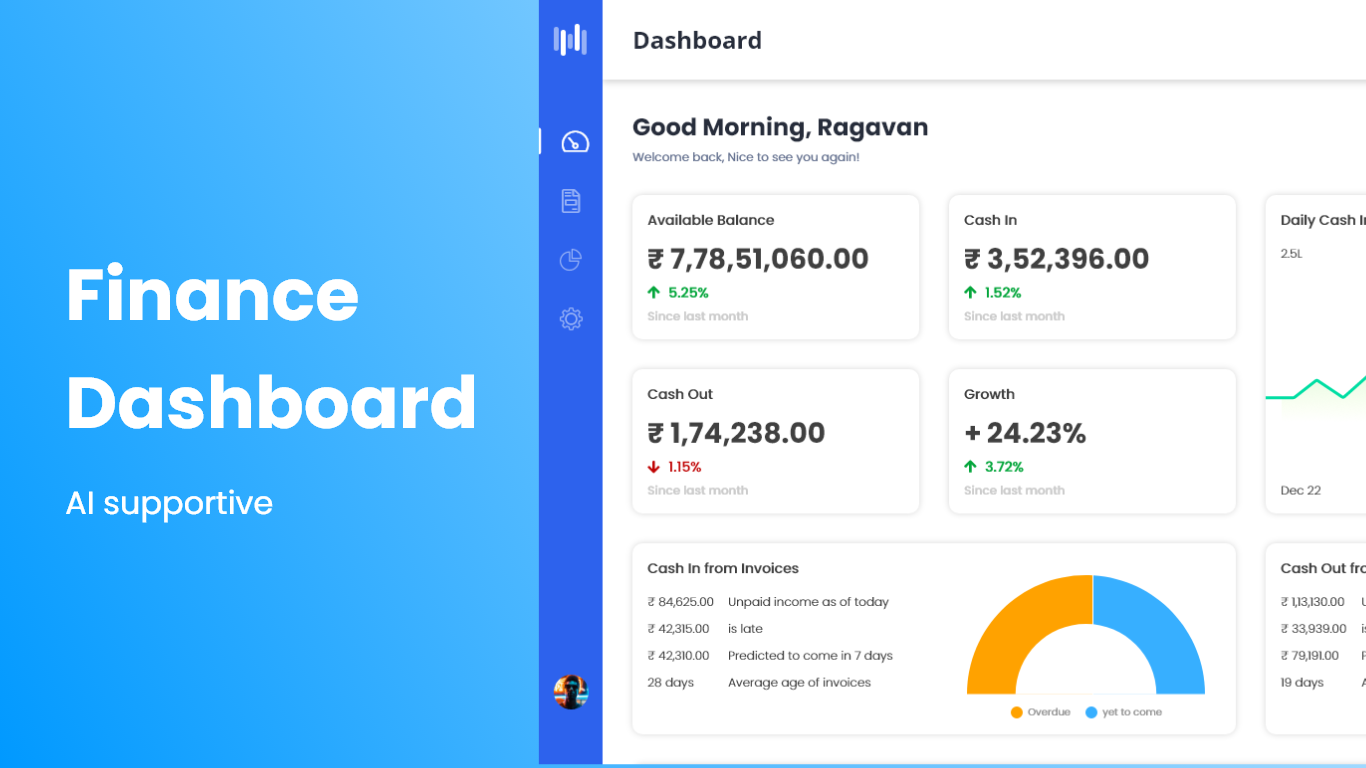Click the green arrow in Cash In card
The height and width of the screenshot is (768, 1366).
tap(970, 293)
